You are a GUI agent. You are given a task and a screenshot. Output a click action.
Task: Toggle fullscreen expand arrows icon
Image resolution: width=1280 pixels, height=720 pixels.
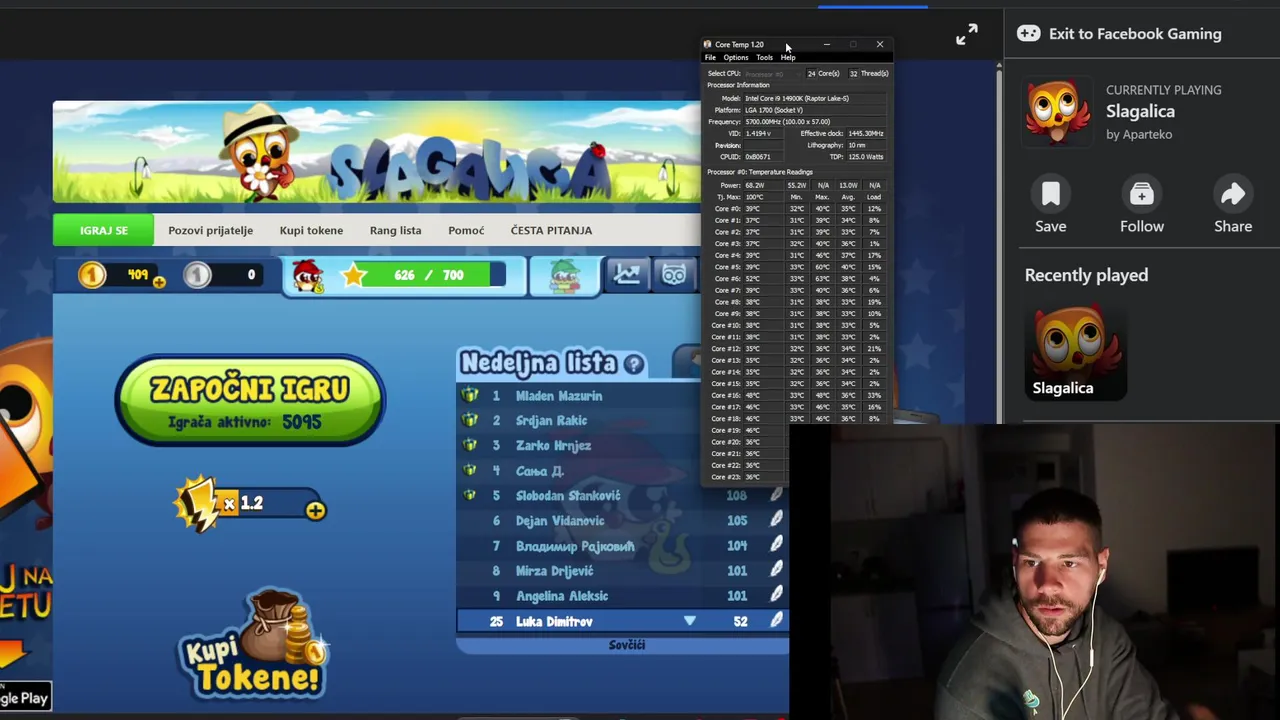pos(967,35)
